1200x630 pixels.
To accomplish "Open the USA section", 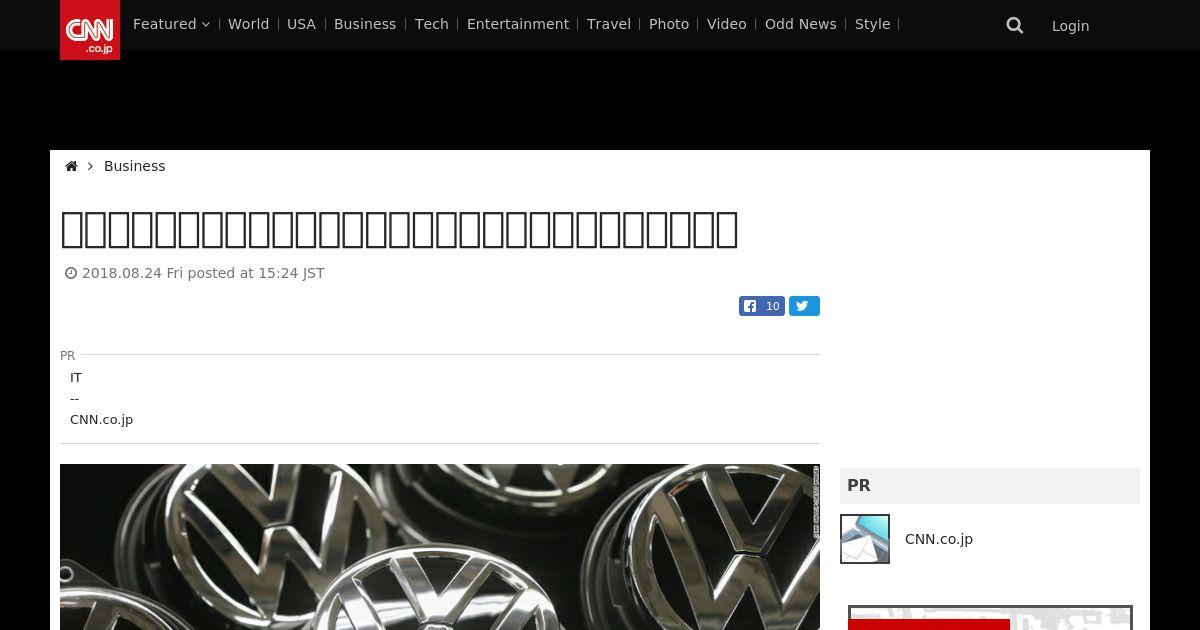I will click(301, 24).
